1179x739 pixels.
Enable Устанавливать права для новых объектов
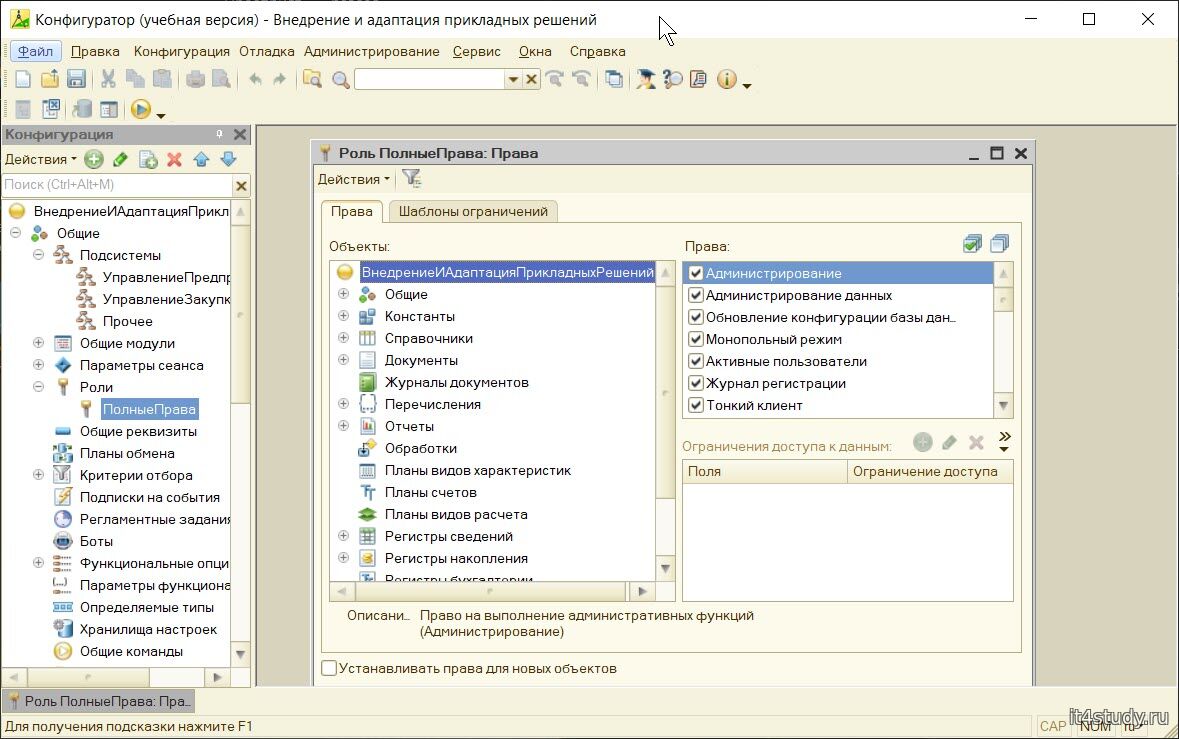(329, 668)
